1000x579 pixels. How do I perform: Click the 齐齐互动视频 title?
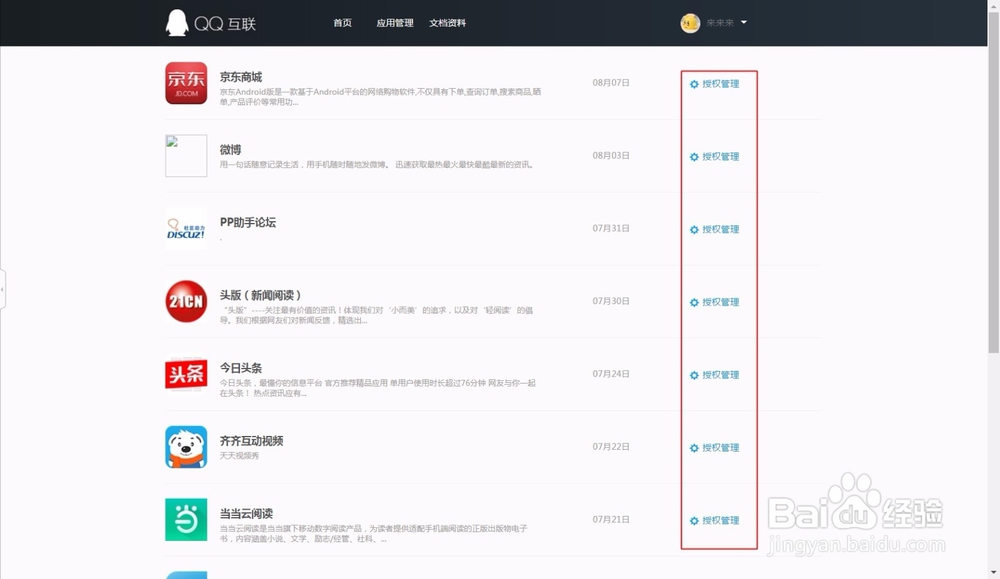point(251,441)
